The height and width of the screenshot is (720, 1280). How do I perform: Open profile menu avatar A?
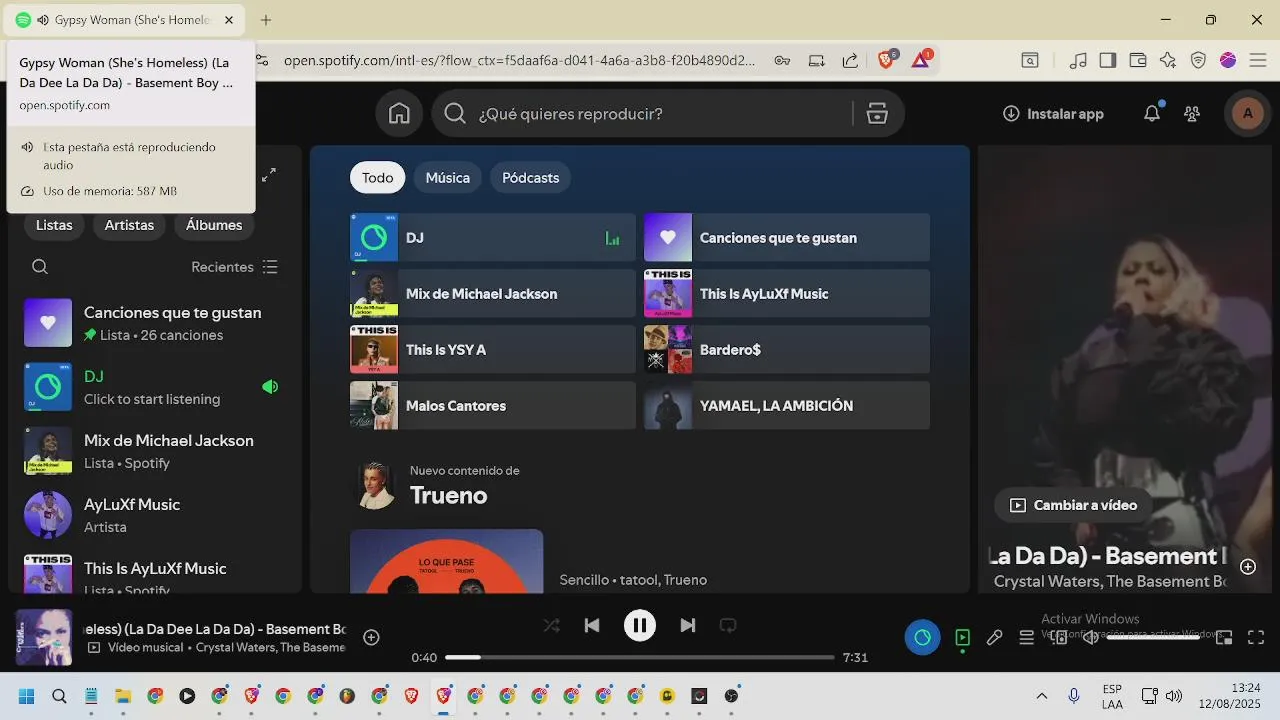[x=1247, y=114]
